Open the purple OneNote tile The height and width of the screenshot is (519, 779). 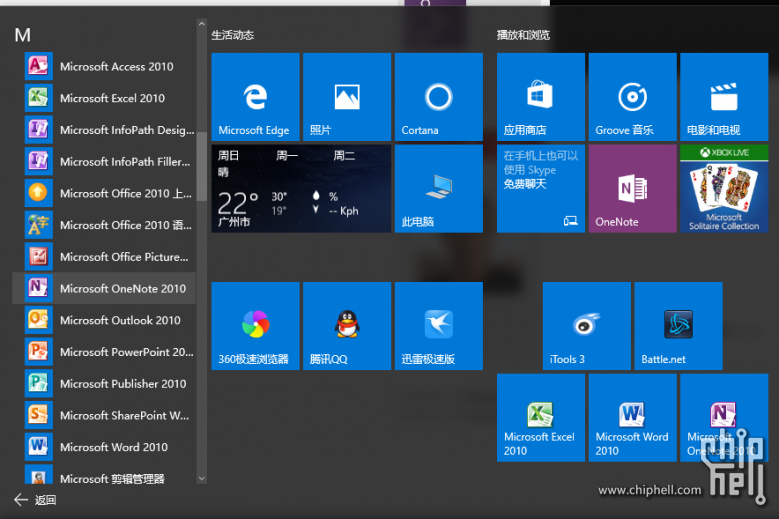[632, 188]
